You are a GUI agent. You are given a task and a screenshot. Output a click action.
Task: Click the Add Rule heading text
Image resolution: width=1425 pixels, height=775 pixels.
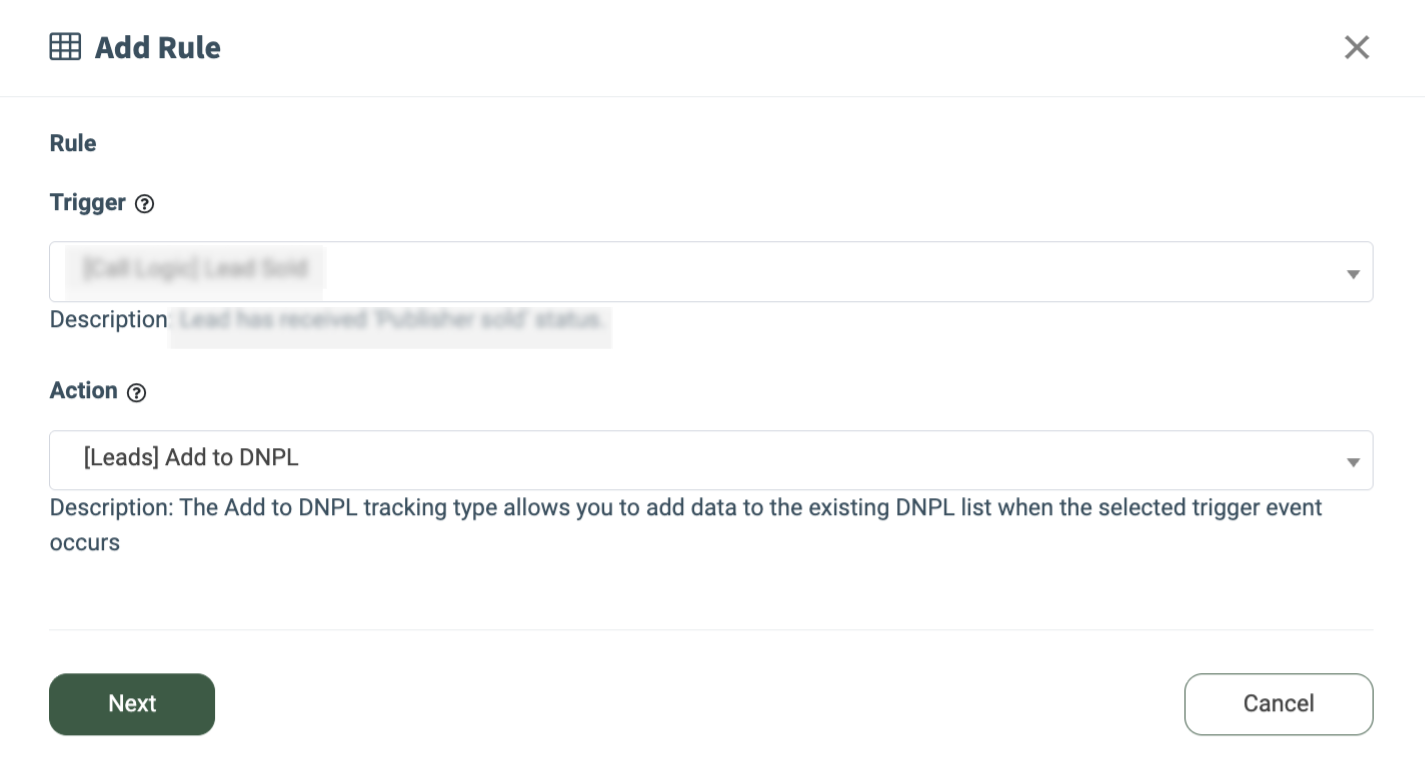coord(157,47)
